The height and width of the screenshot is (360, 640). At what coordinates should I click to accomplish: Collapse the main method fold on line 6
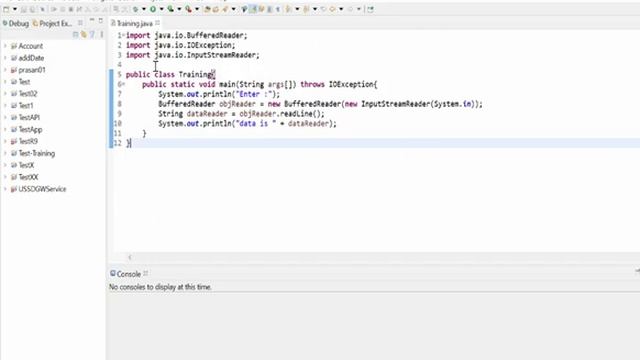coord(123,84)
